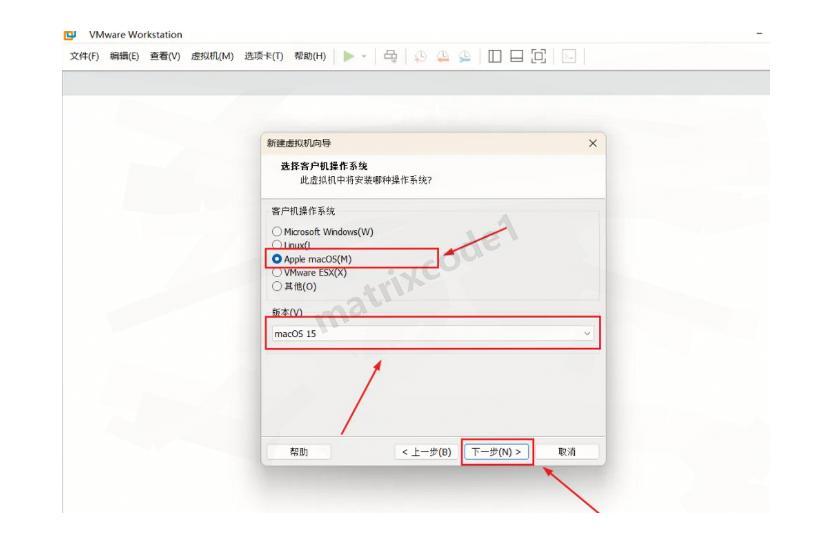Click the VMware Workstation logo icon

(x=70, y=35)
